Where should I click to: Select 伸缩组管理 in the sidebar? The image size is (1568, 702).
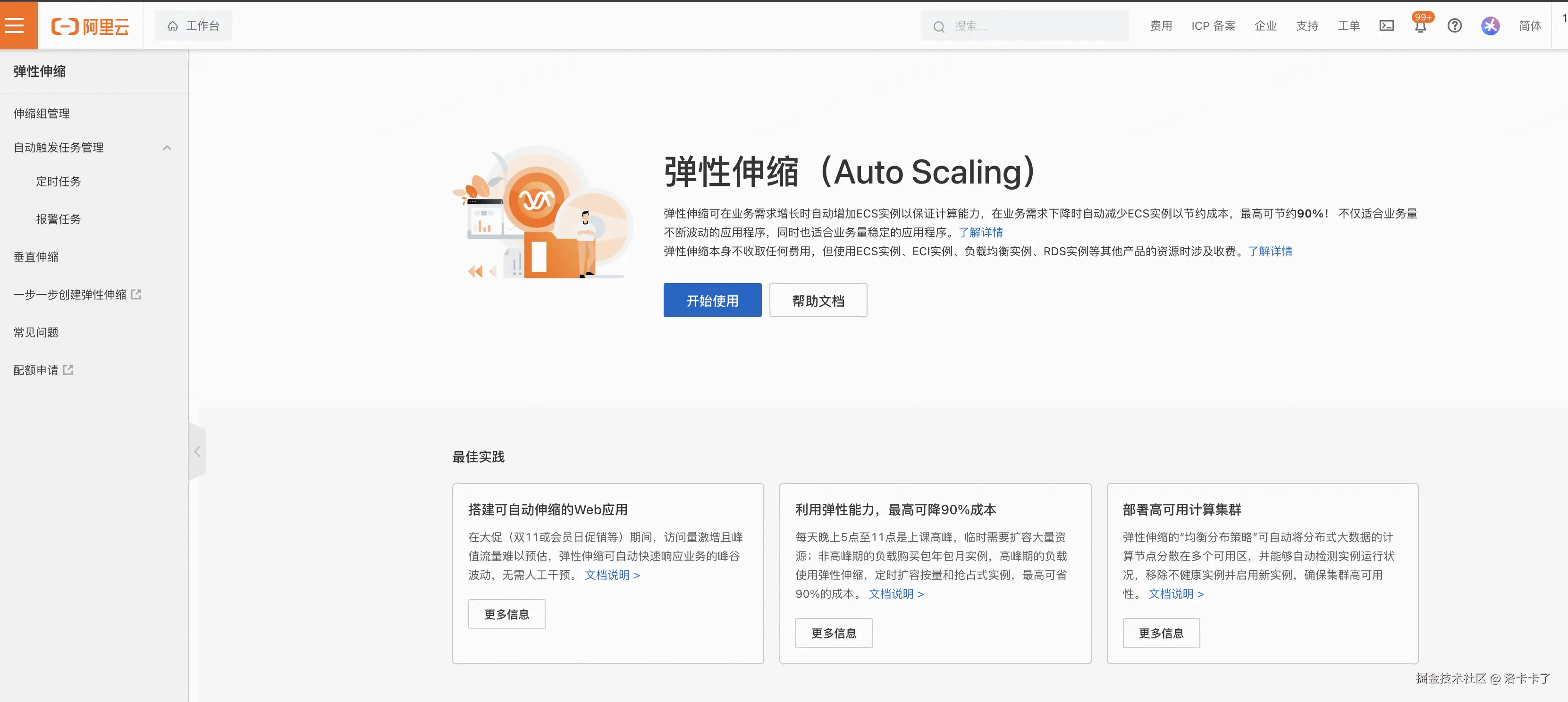coord(42,114)
